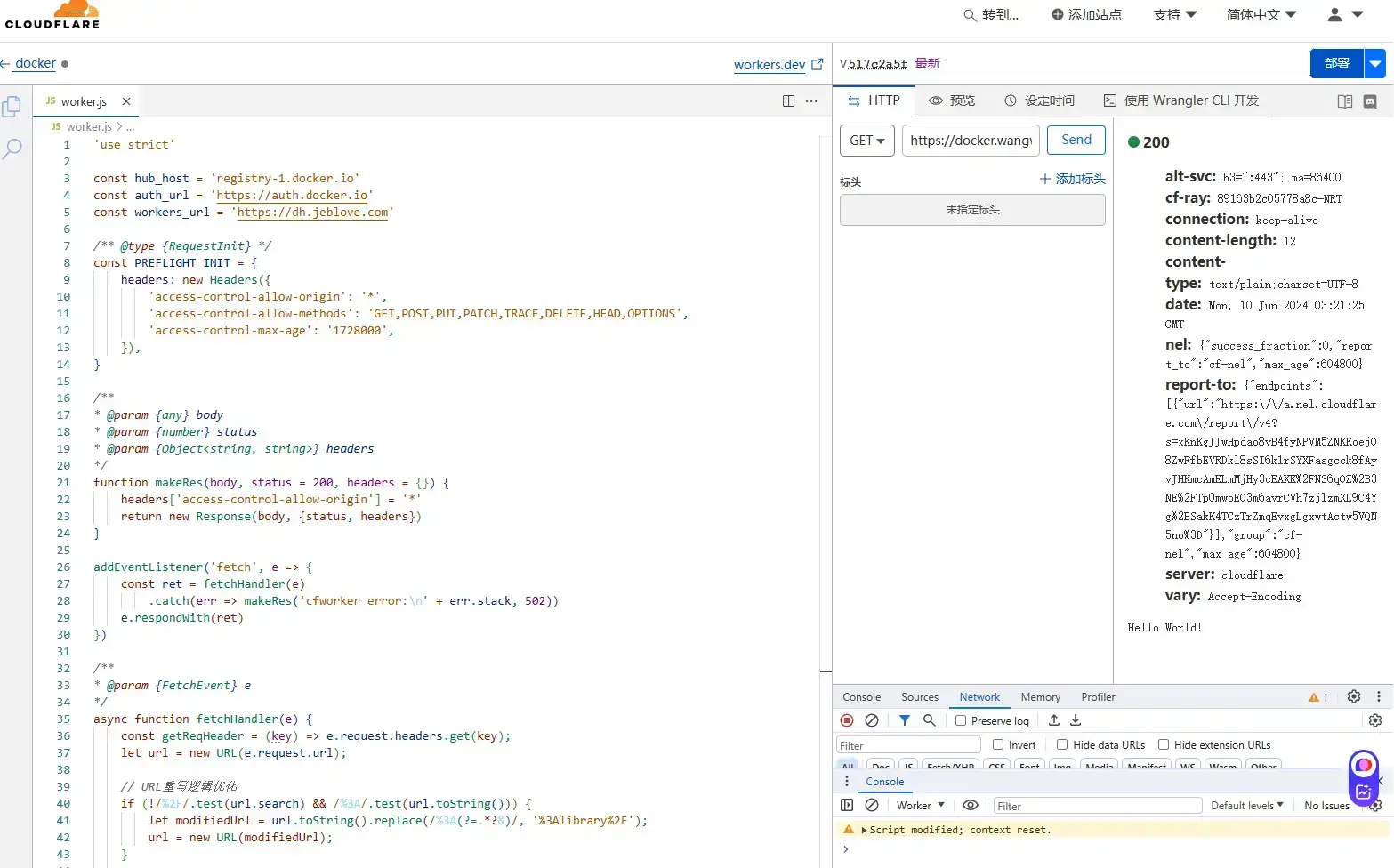Toggle the network filter funnel icon
Image resolution: width=1394 pixels, height=868 pixels.
coord(904,720)
